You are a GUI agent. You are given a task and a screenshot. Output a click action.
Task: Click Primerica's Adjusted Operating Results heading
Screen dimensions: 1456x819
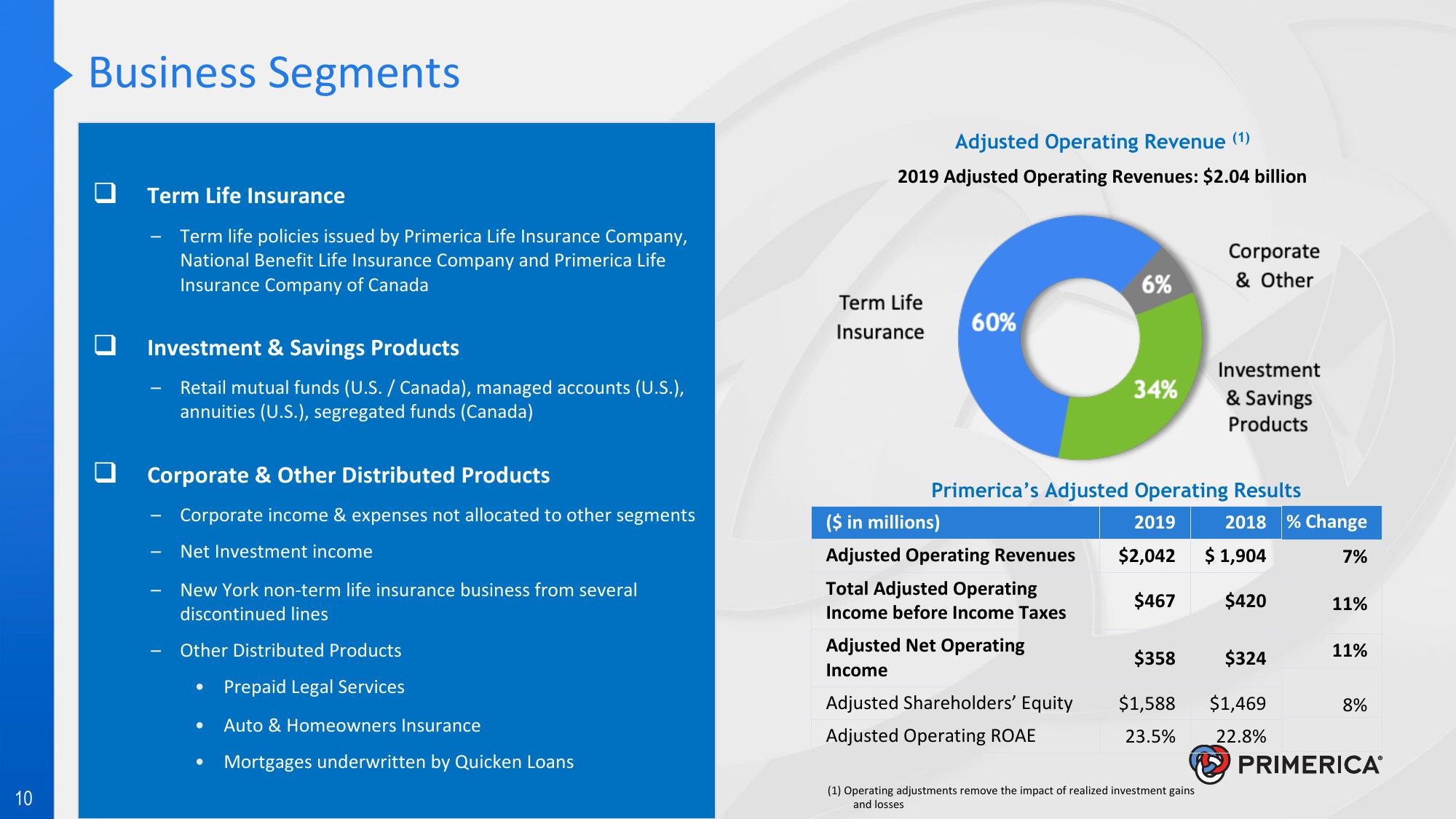coord(1116,490)
